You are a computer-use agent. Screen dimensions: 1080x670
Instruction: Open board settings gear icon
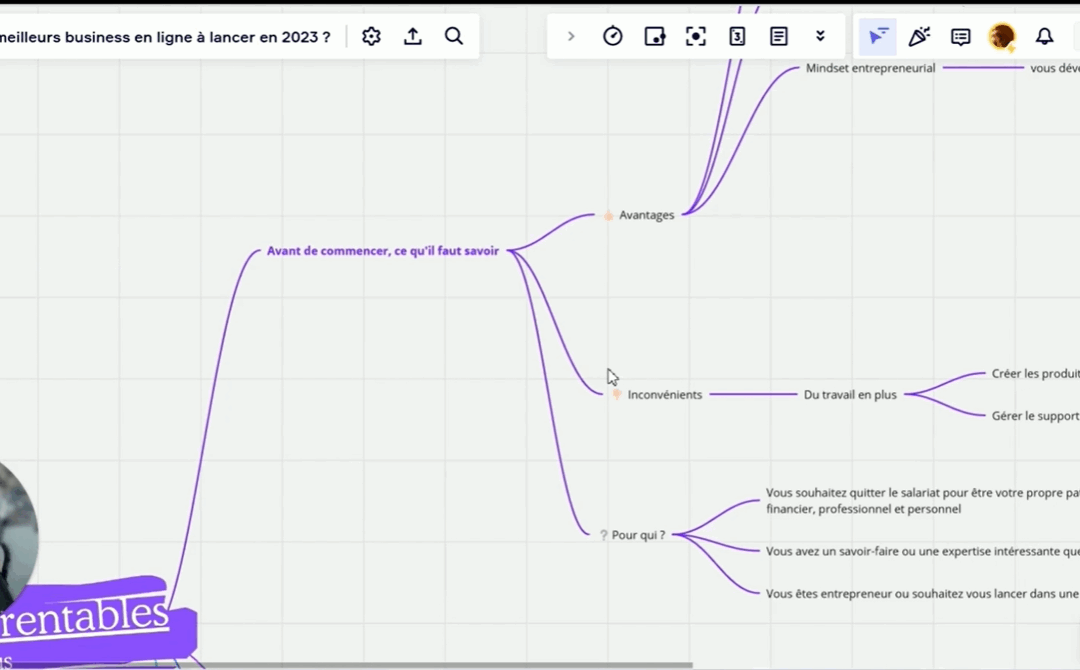point(372,37)
